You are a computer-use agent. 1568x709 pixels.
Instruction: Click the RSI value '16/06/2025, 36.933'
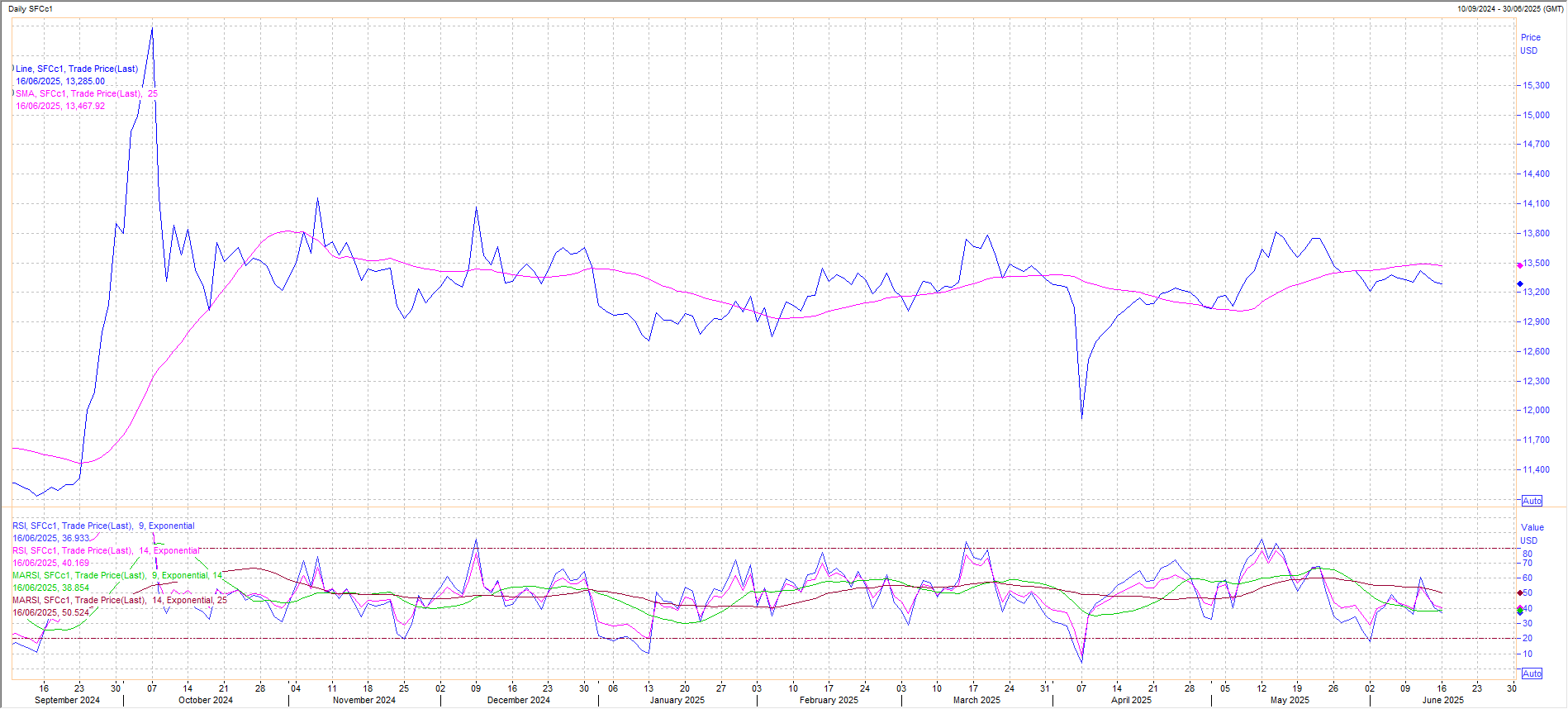coord(51,539)
